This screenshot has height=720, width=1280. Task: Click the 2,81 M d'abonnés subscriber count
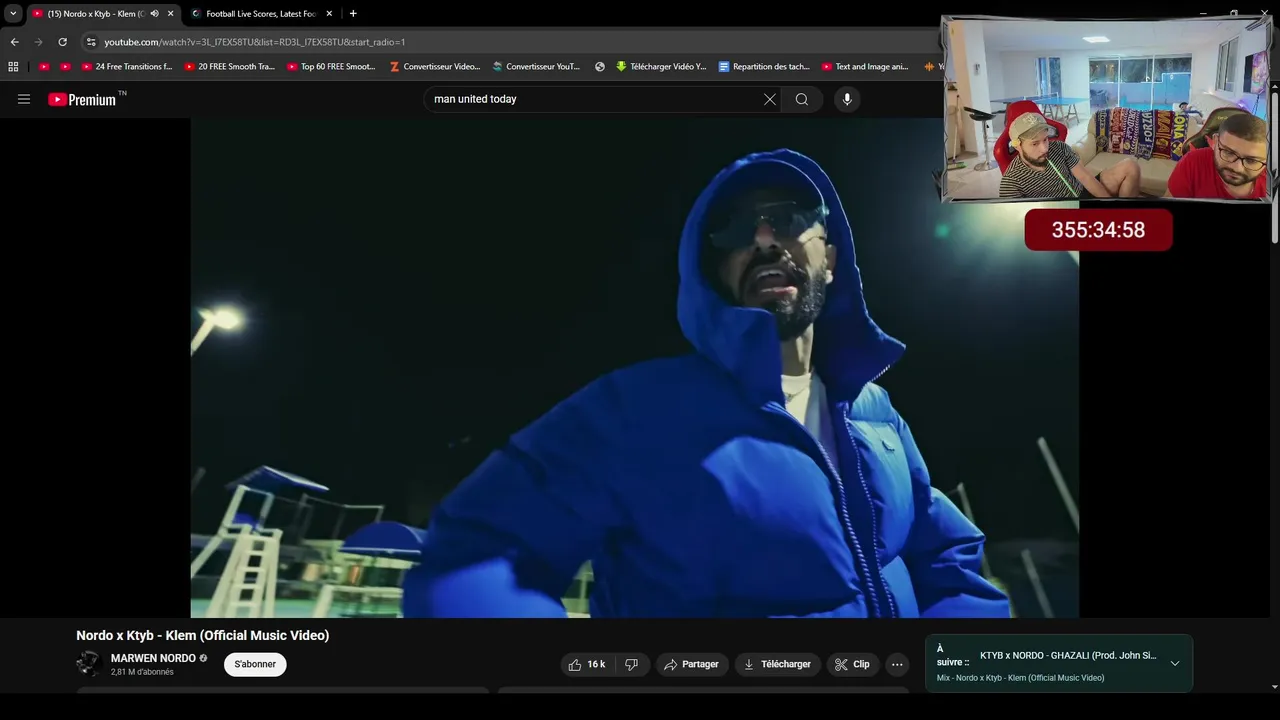(142, 672)
